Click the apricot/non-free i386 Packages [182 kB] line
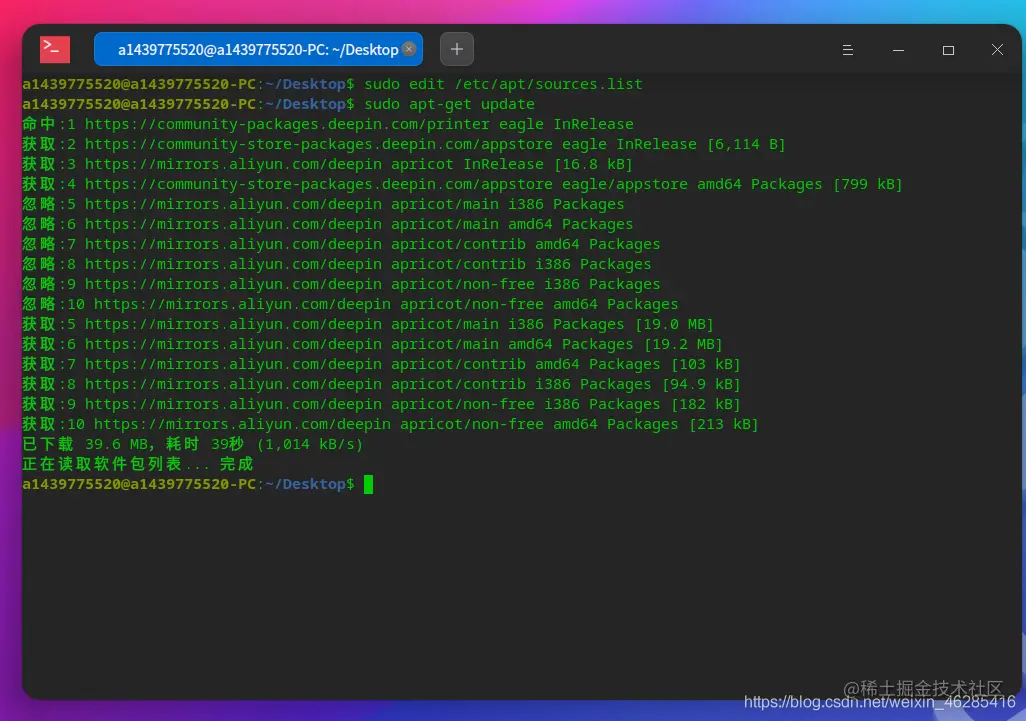The height and width of the screenshot is (721, 1026). [x=381, y=404]
